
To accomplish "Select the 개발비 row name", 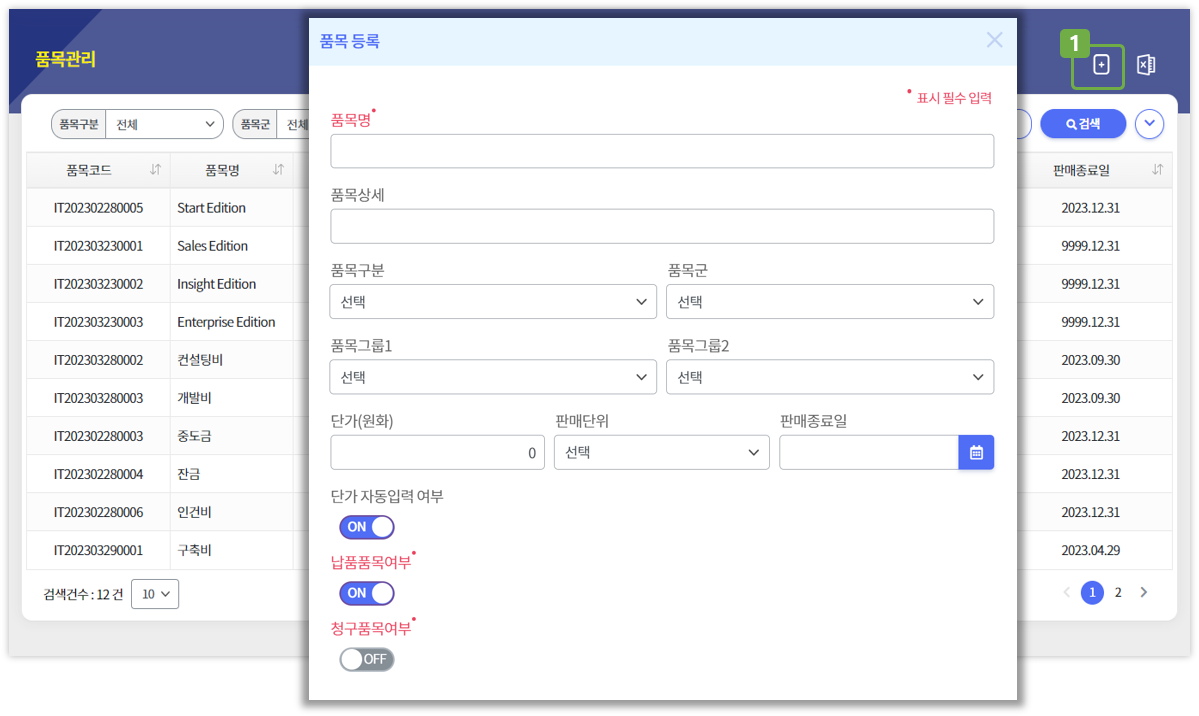I will (x=194, y=399).
